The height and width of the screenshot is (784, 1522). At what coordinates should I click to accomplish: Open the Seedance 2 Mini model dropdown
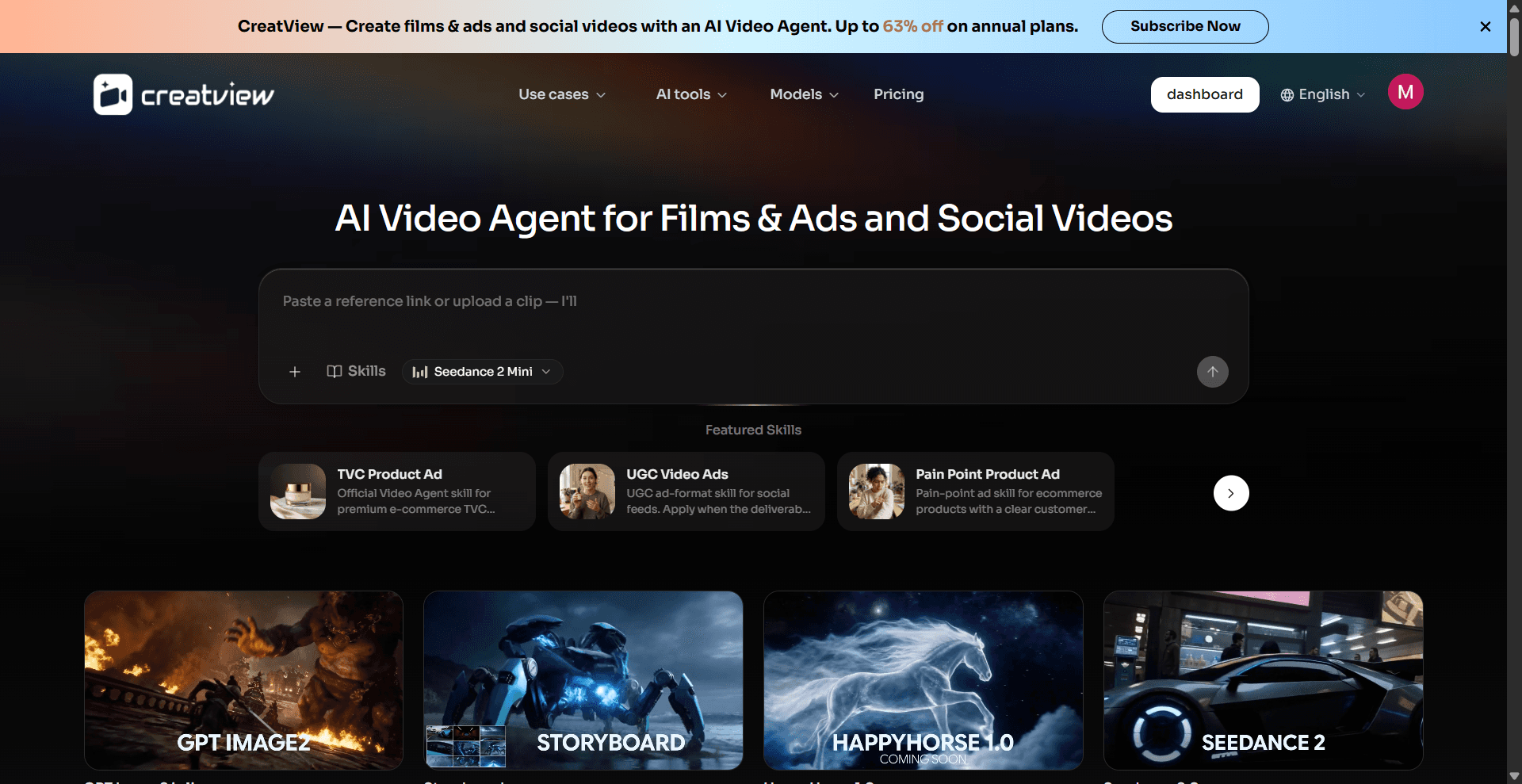click(482, 372)
